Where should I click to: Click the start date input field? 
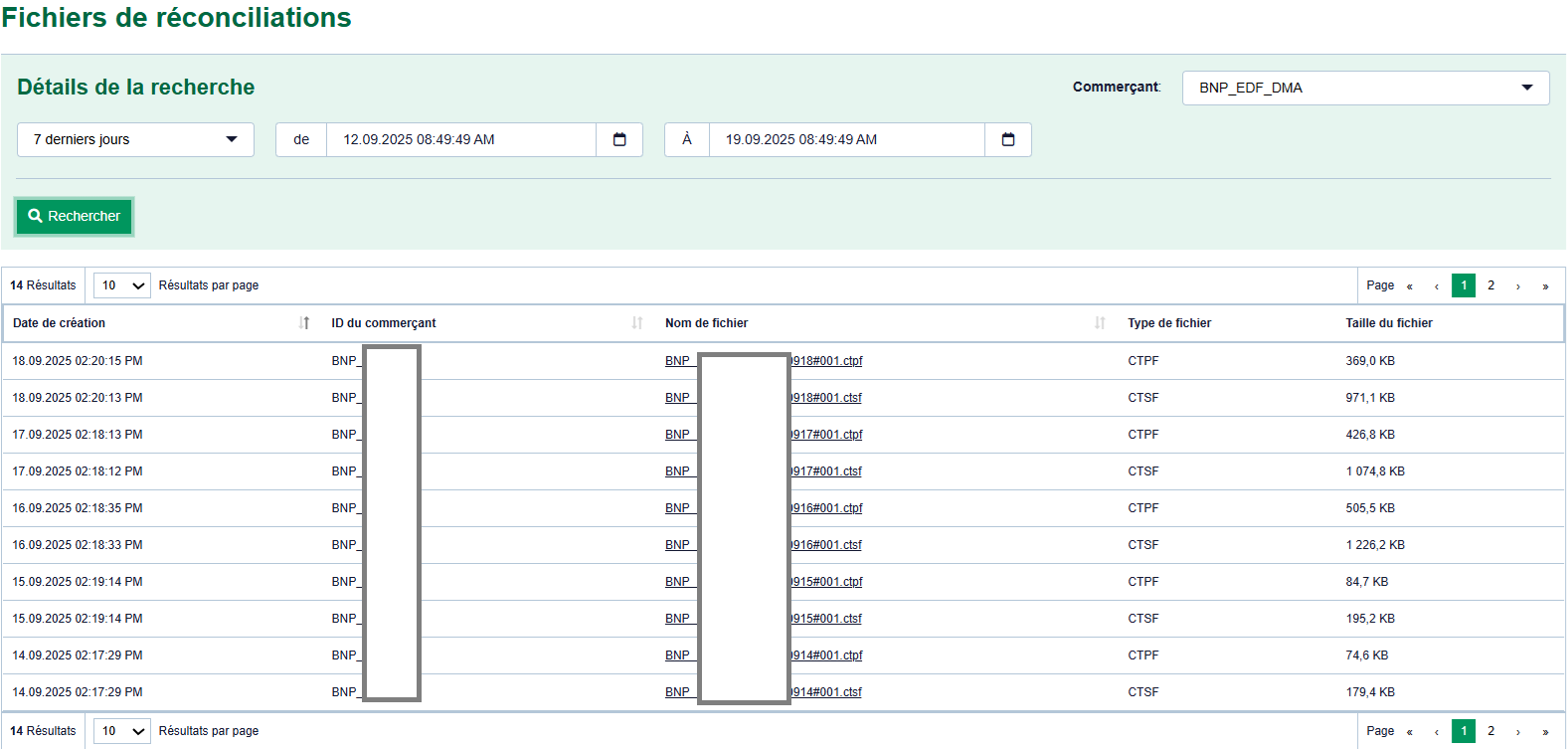click(460, 140)
